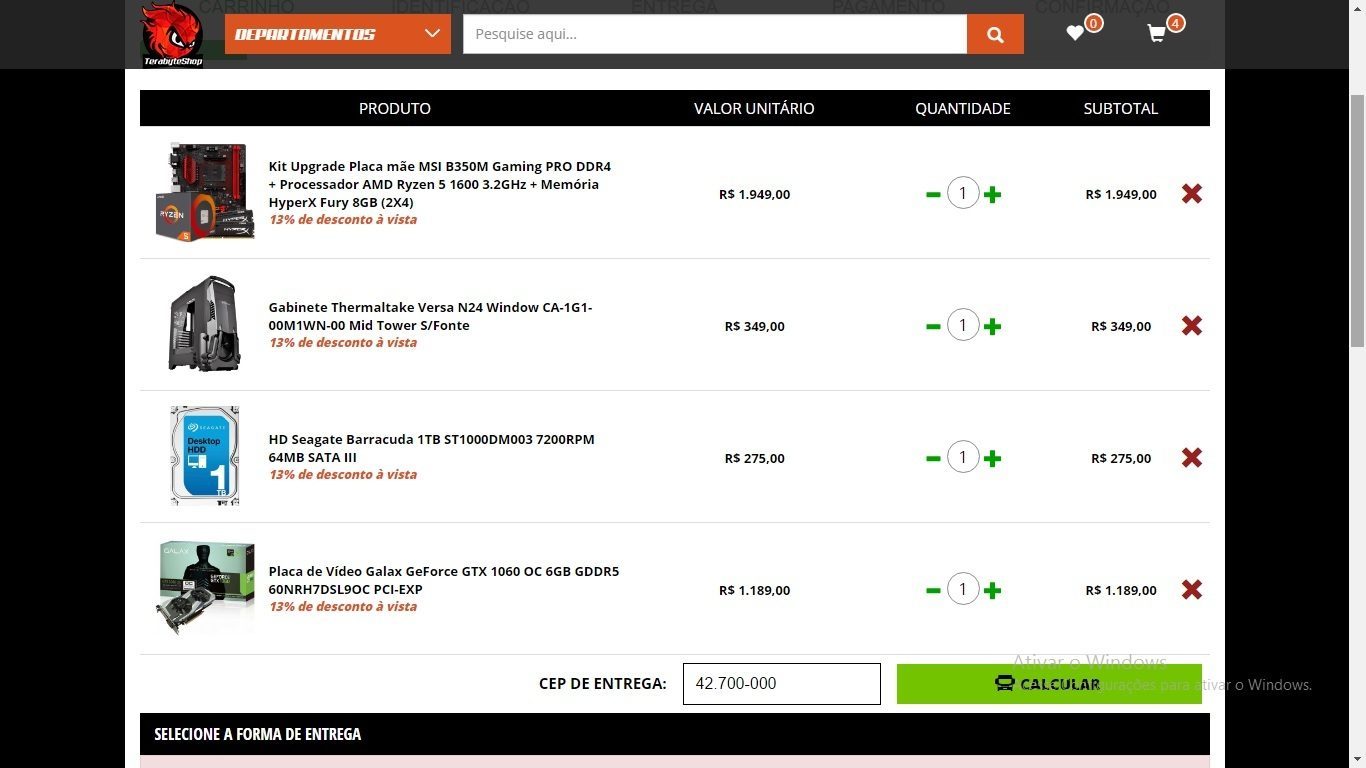Image resolution: width=1366 pixels, height=768 pixels.
Task: Increase quantity of the MSI B350M kit
Action: point(992,194)
